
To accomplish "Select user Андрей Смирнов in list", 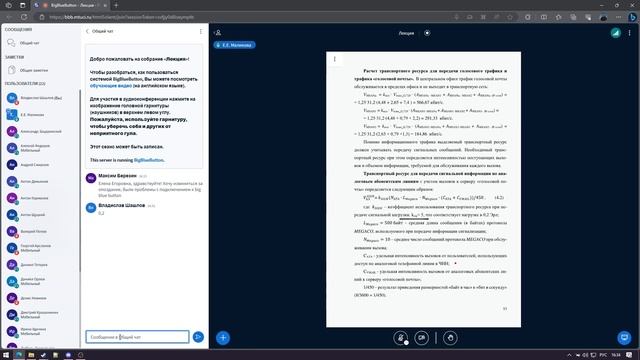I will click(41, 164).
